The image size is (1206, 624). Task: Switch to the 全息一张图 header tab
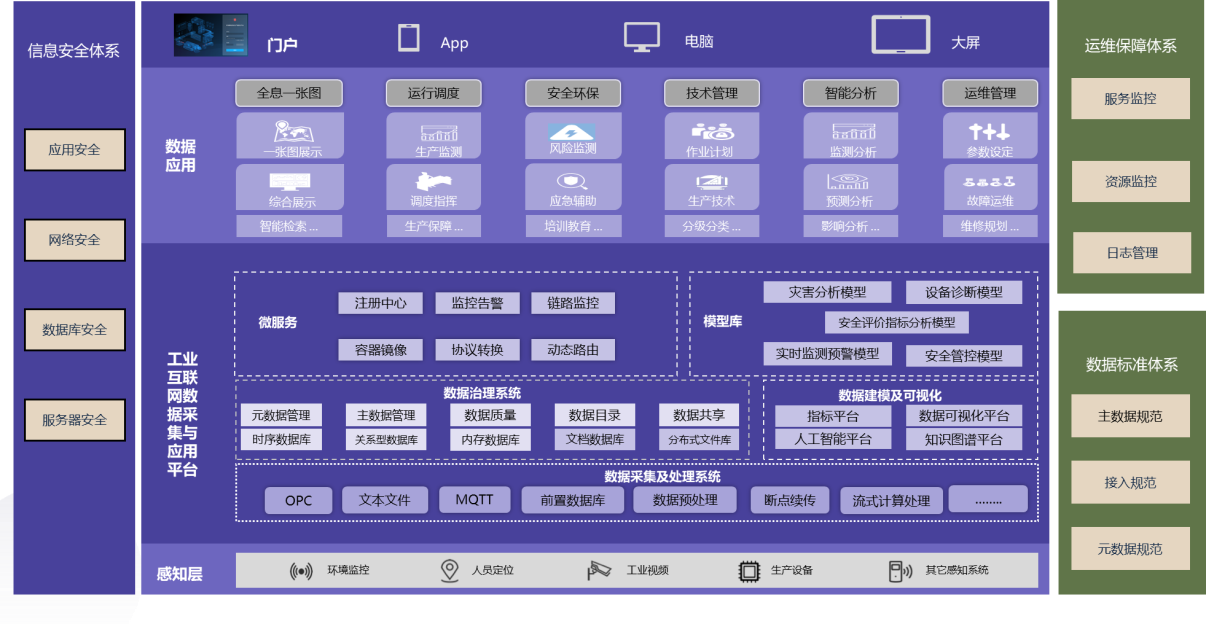(289, 93)
